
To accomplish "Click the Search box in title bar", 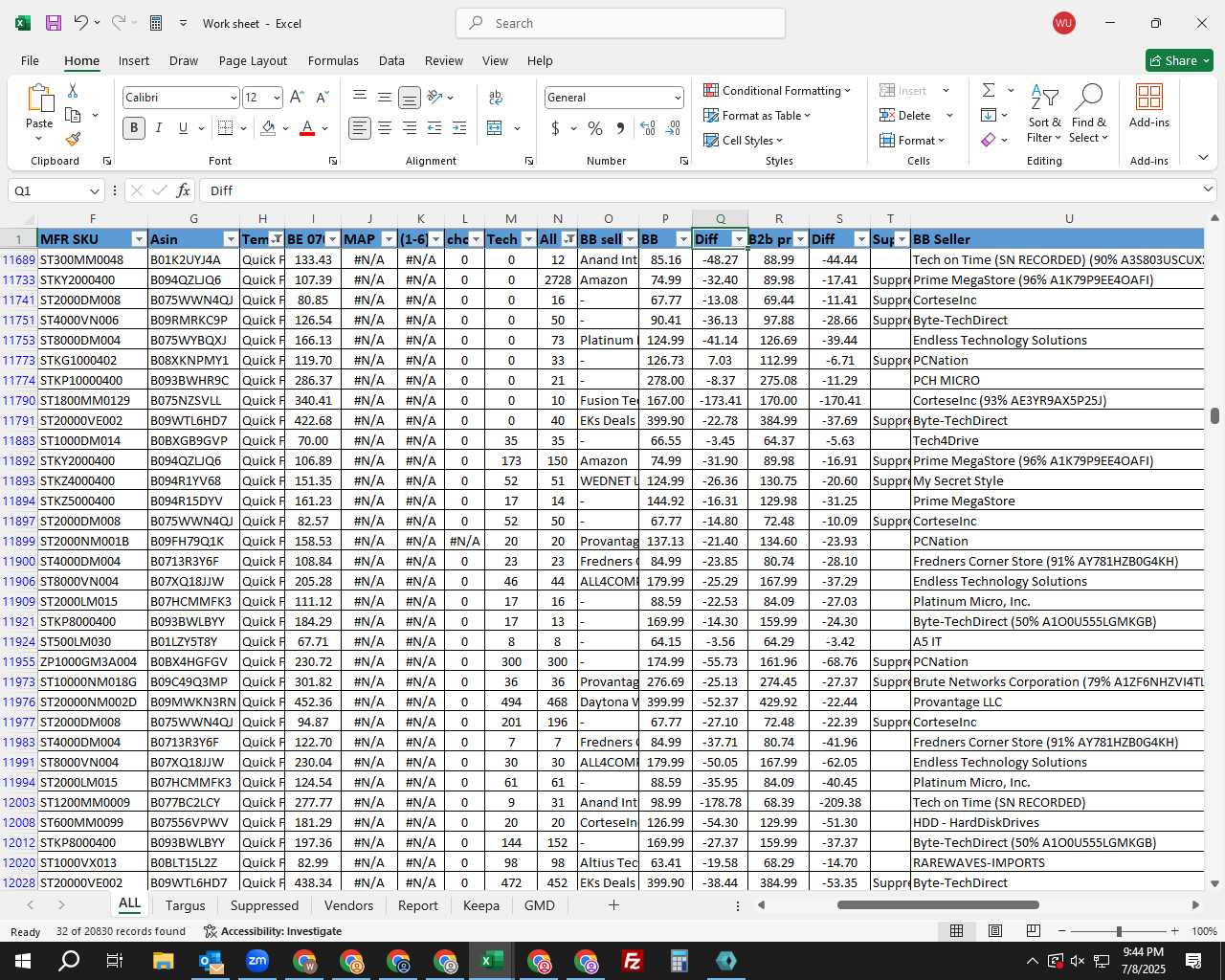I will 620,23.
